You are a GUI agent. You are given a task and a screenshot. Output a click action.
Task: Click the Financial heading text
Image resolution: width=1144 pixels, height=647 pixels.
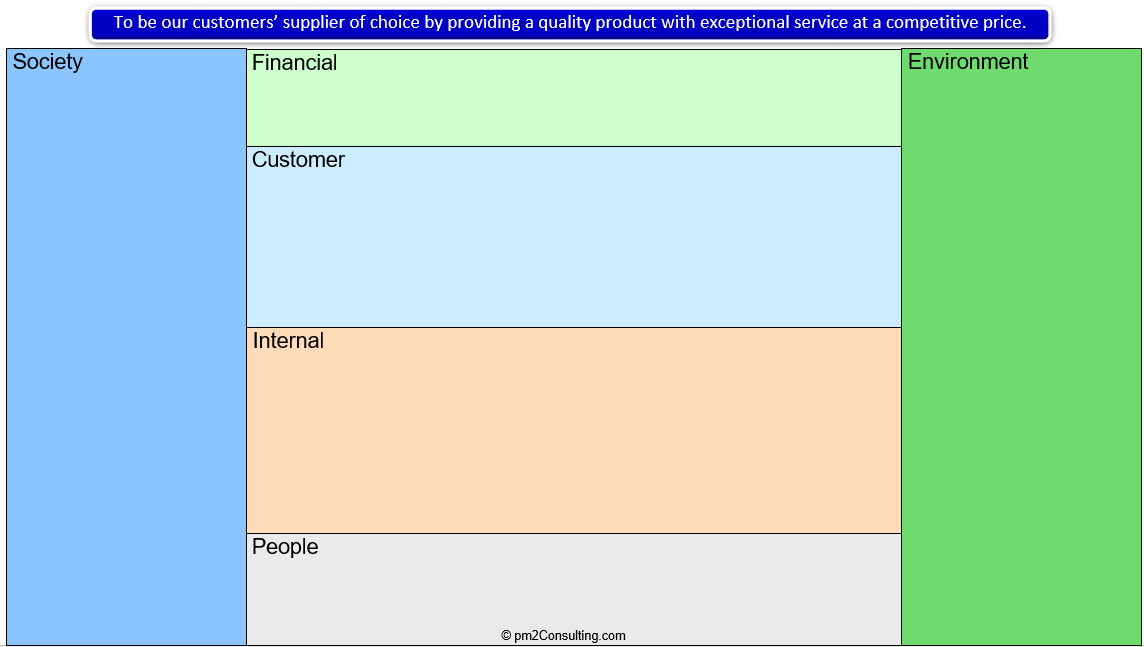(x=294, y=63)
